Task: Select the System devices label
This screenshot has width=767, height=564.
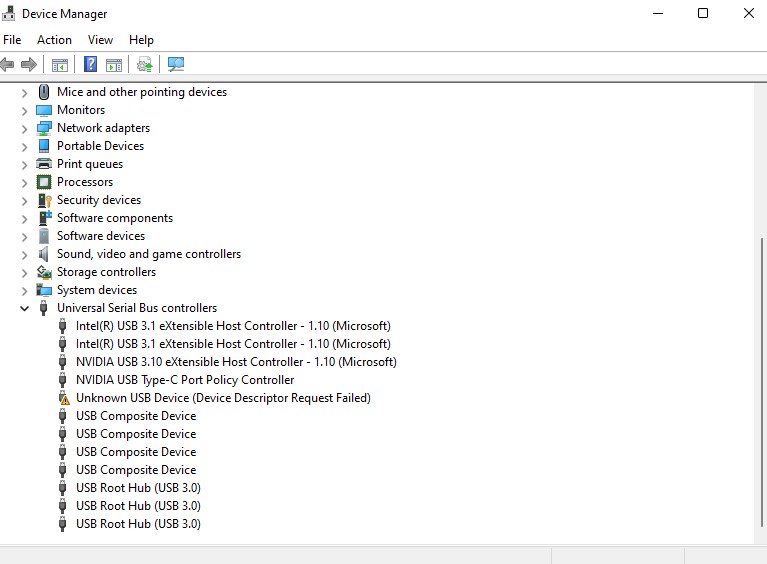Action: pyautogui.click(x=97, y=290)
